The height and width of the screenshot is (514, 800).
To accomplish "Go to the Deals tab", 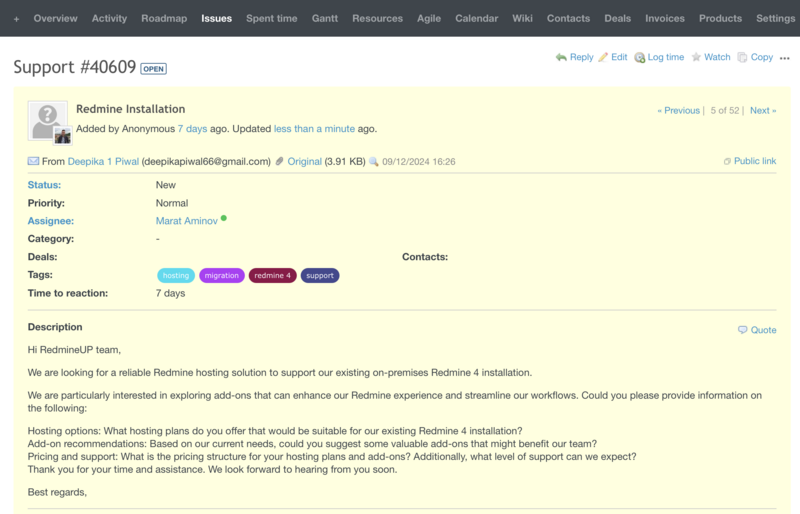I will tap(617, 18).
